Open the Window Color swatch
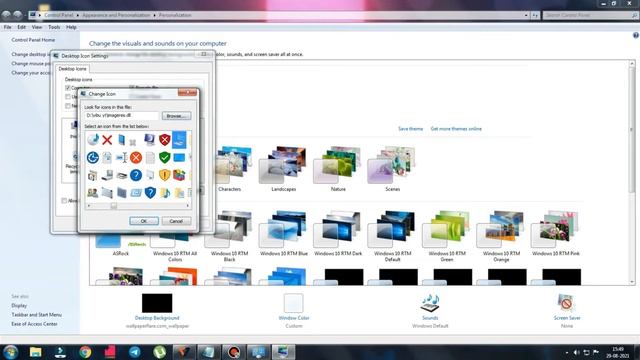The width and height of the screenshot is (640, 360). 293,303
